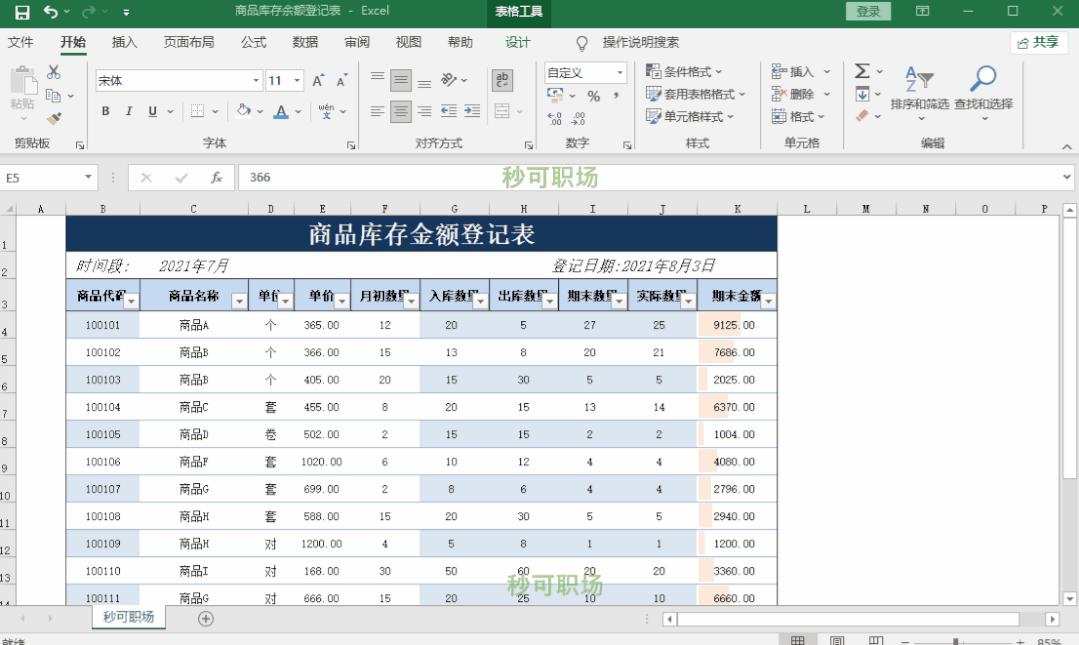Align text to the right
Image resolution: width=1079 pixels, height=645 pixels.
[x=425, y=111]
